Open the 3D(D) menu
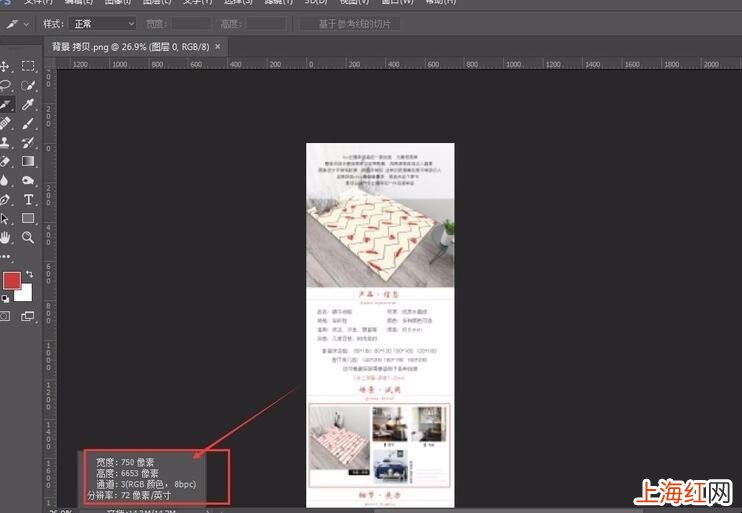The image size is (742, 513). [316, 2]
